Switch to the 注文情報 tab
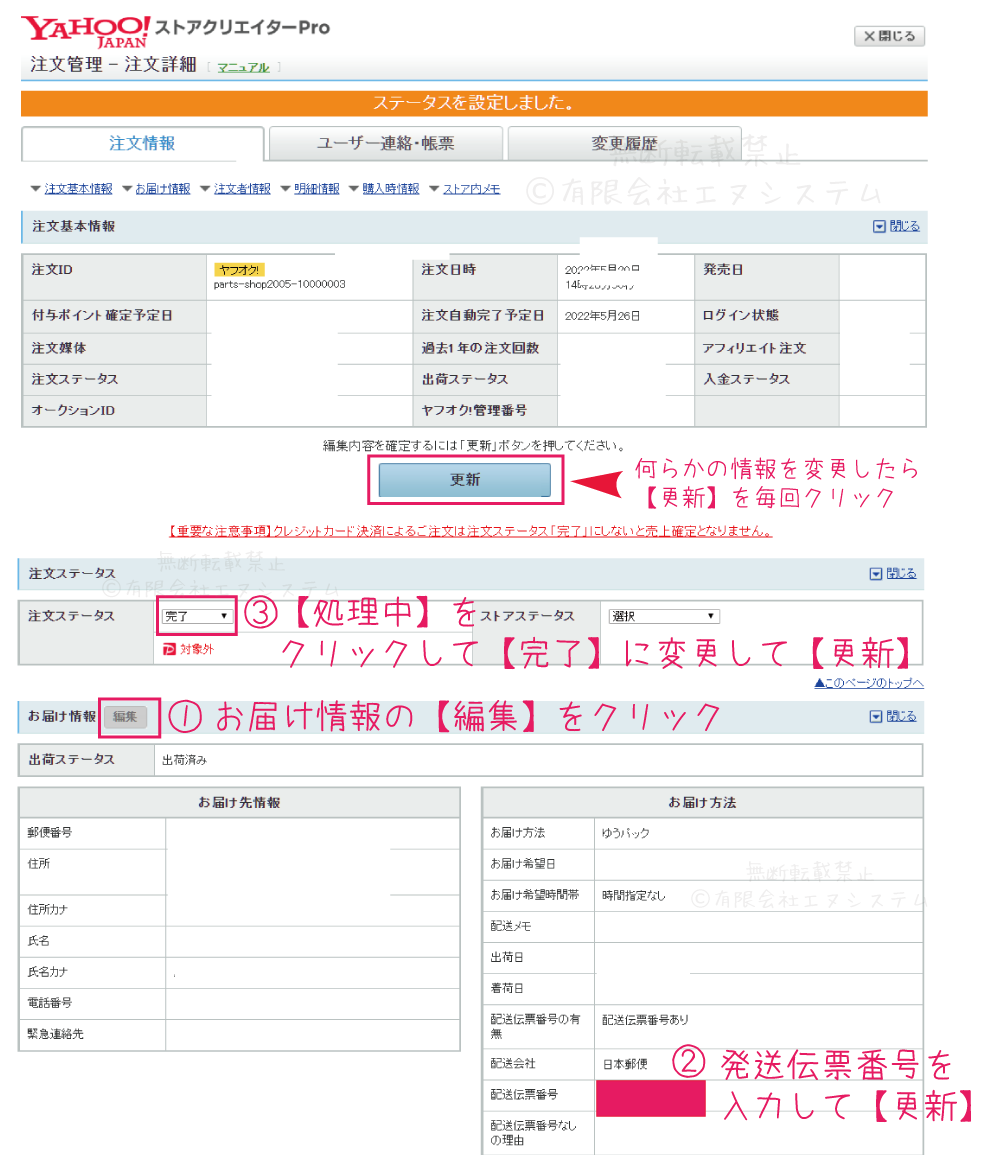Screen dimensions: 981x1155 click(142, 143)
